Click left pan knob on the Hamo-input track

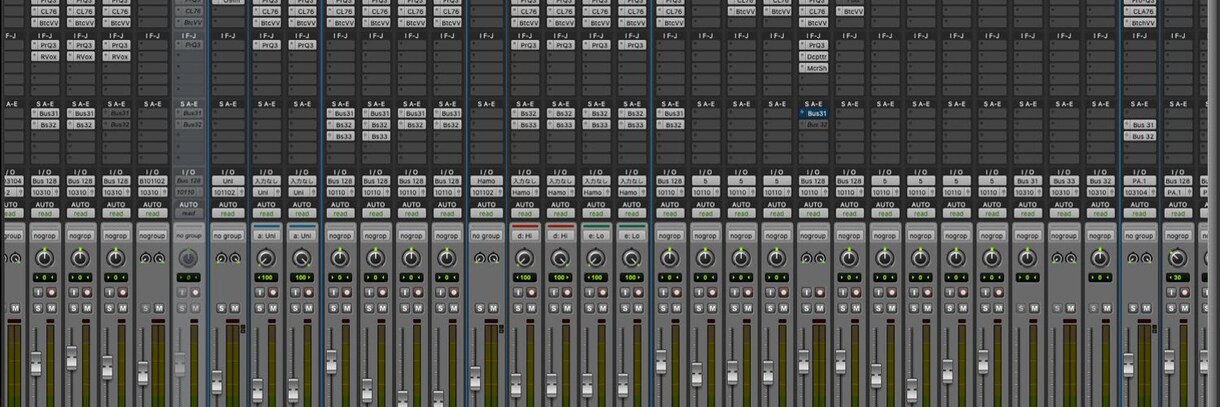(478, 258)
